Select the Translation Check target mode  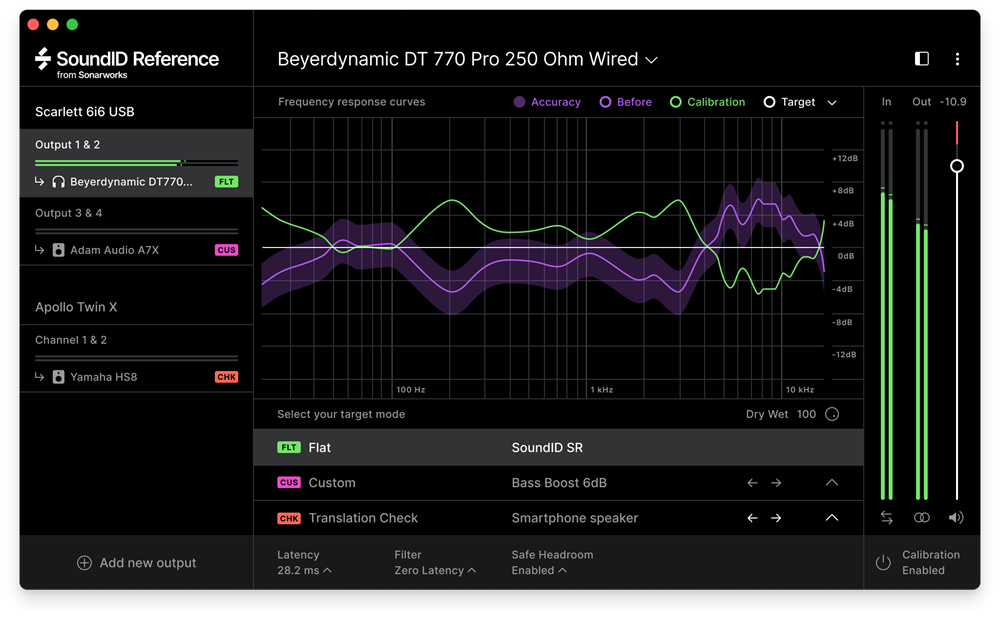click(x=559, y=518)
